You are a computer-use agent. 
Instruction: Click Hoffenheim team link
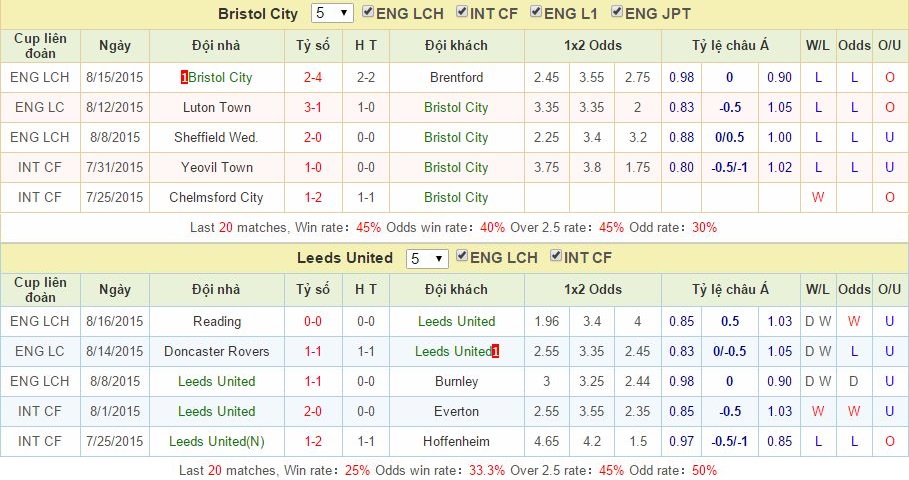(456, 441)
